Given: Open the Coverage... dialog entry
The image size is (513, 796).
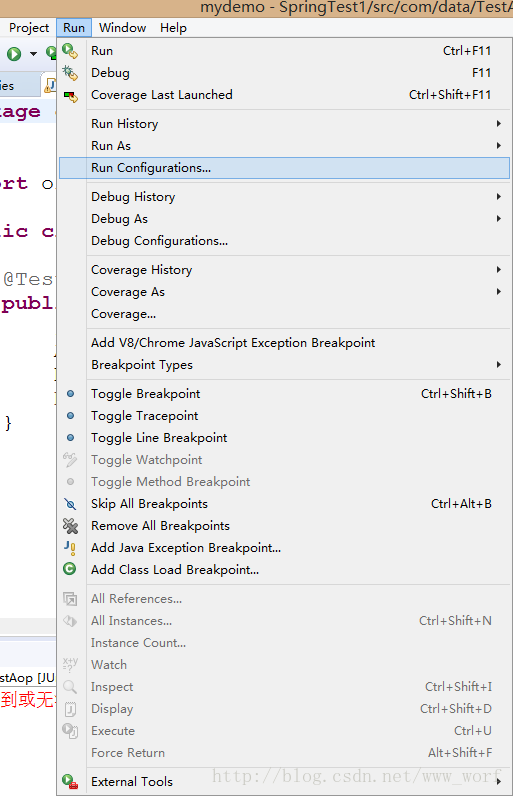Looking at the screenshot, I should coord(284,314).
